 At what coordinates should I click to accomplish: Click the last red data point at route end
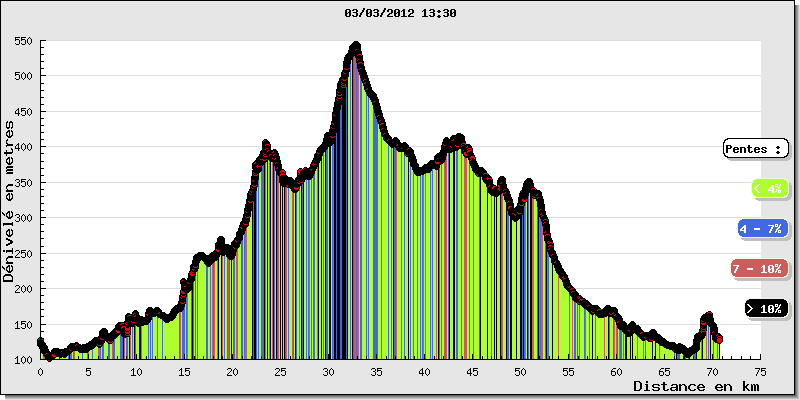point(719,339)
